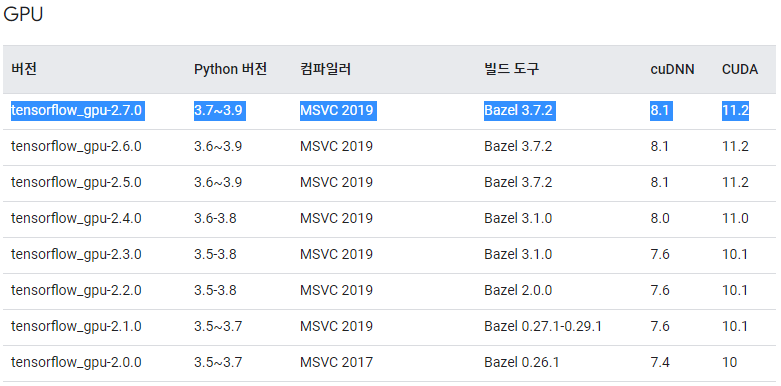781x386 pixels.
Task: Select the tensorflow_gpu-2.2.0 cell
Action: (x=76, y=290)
